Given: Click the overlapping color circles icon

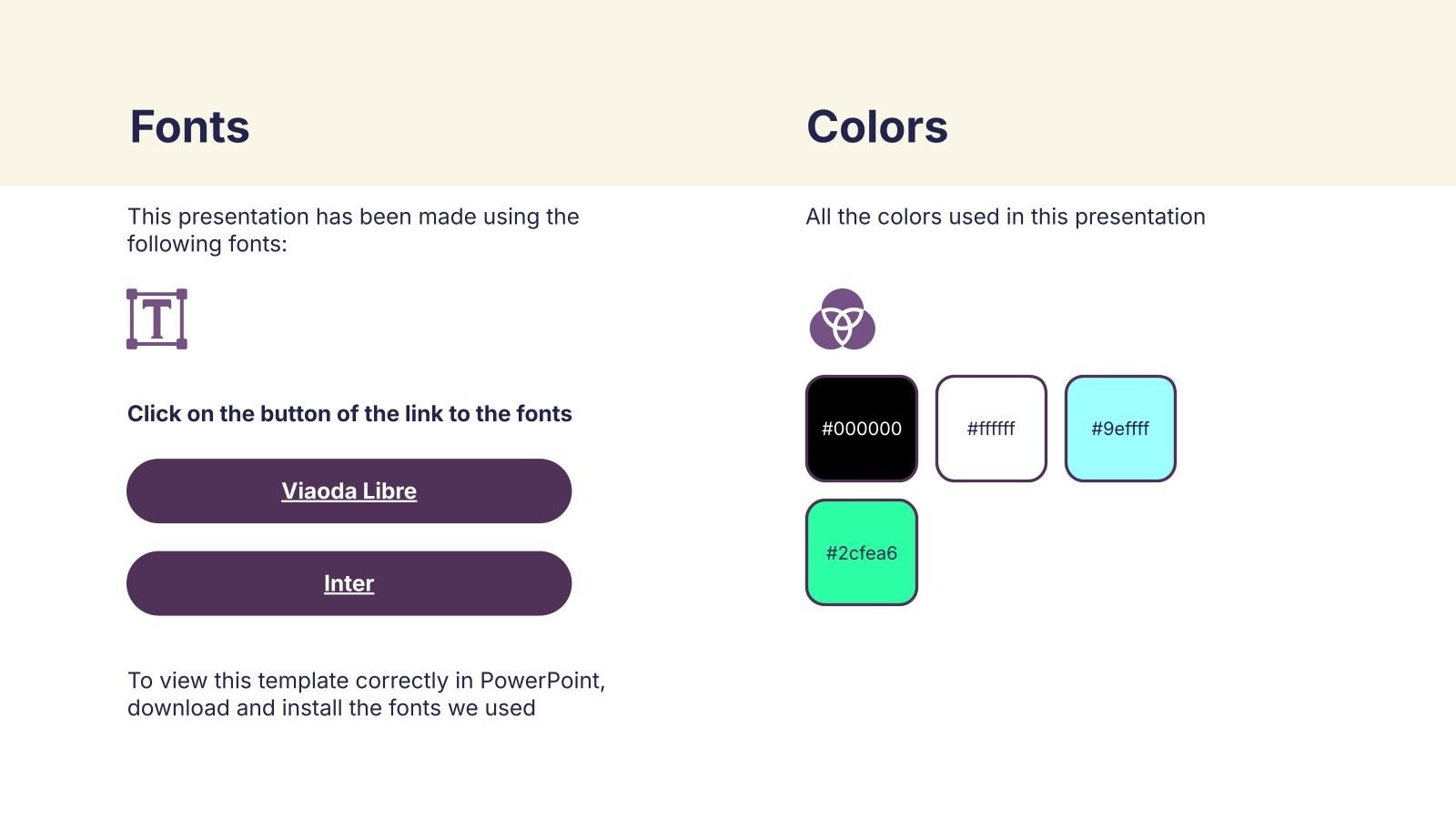Looking at the screenshot, I should (842, 319).
